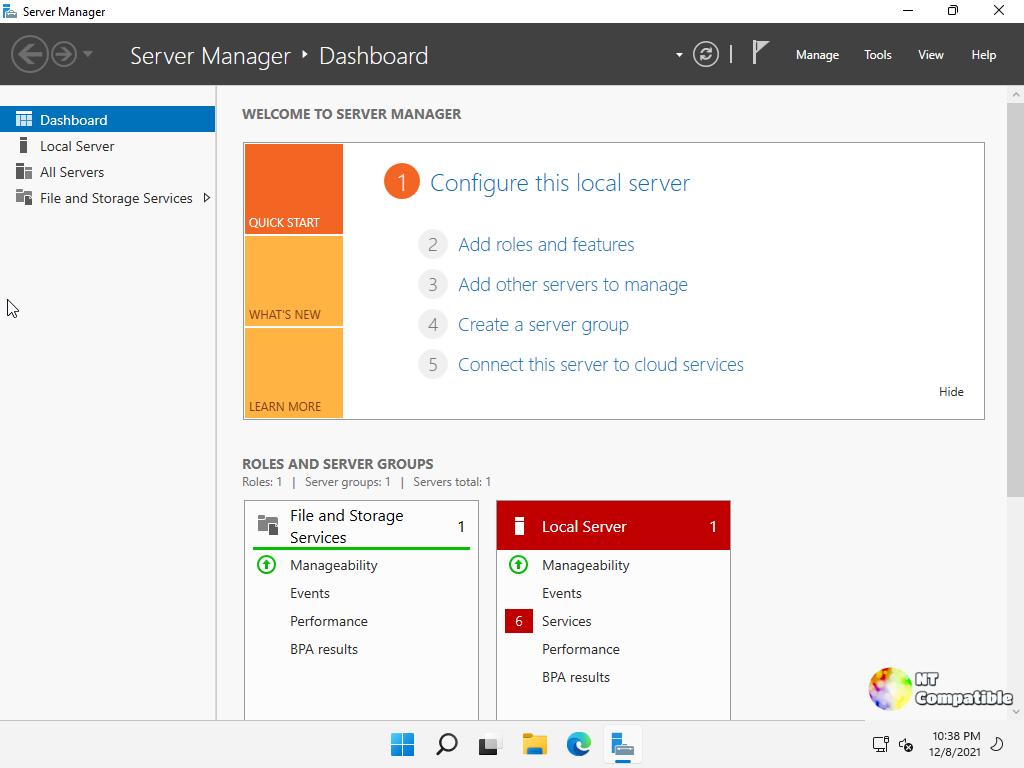Image resolution: width=1024 pixels, height=768 pixels.
Task: Open the Help menu
Action: click(983, 55)
